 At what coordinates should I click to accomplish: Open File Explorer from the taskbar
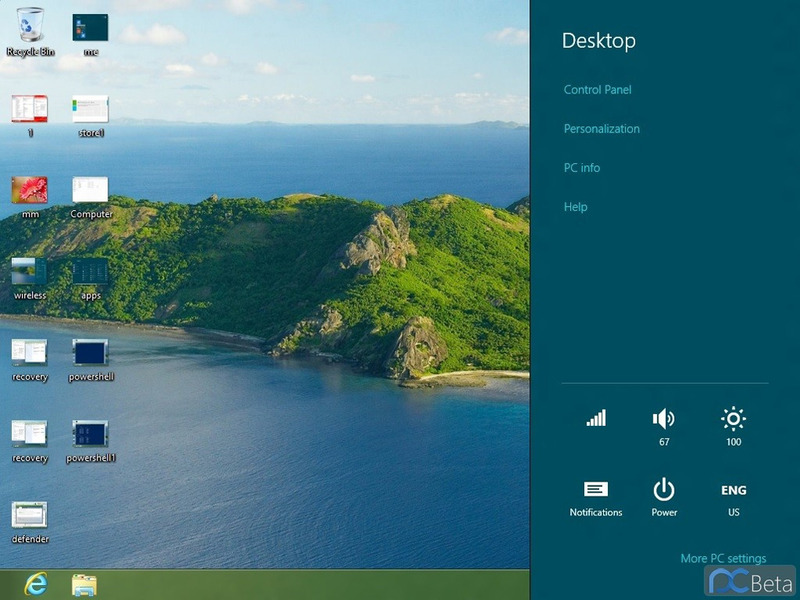(84, 585)
